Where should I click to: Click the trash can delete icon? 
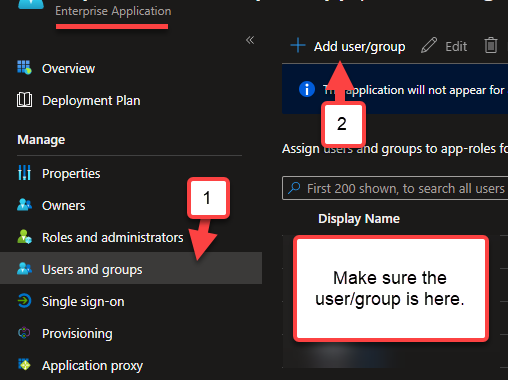coord(491,45)
